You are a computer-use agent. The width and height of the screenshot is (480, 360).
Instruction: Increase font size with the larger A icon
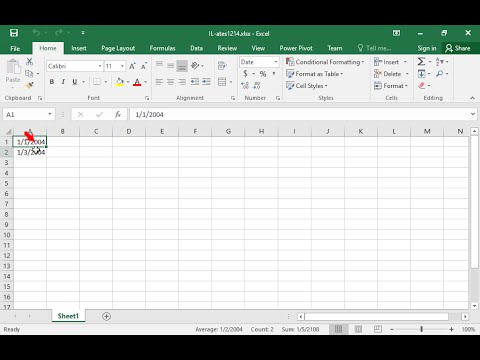coord(132,66)
